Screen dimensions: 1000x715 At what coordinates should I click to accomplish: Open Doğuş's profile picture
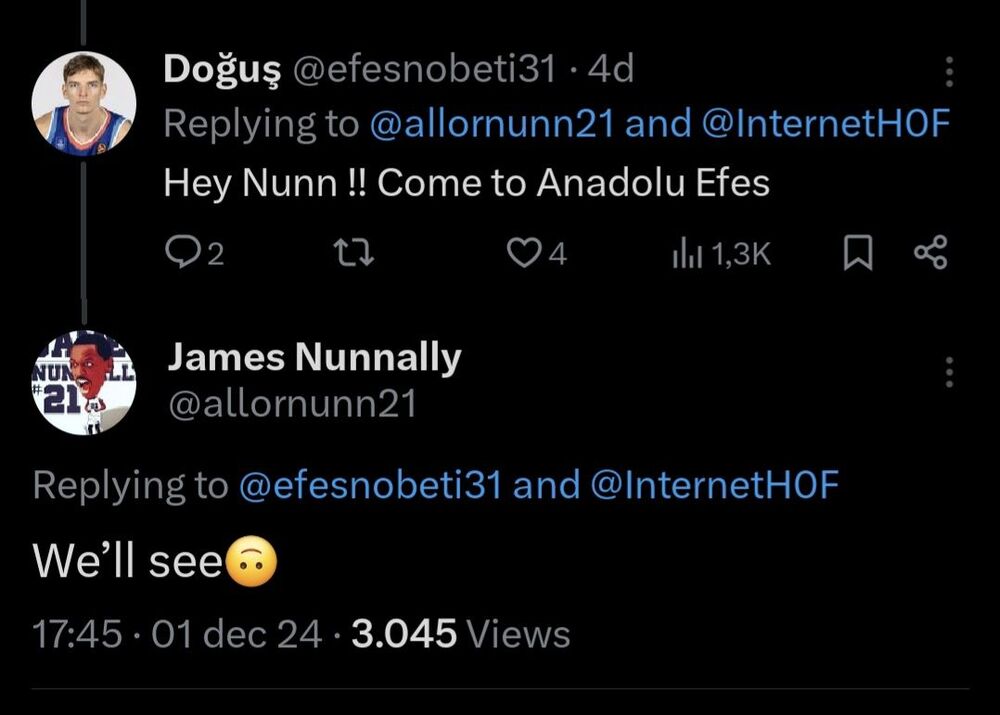point(83,105)
